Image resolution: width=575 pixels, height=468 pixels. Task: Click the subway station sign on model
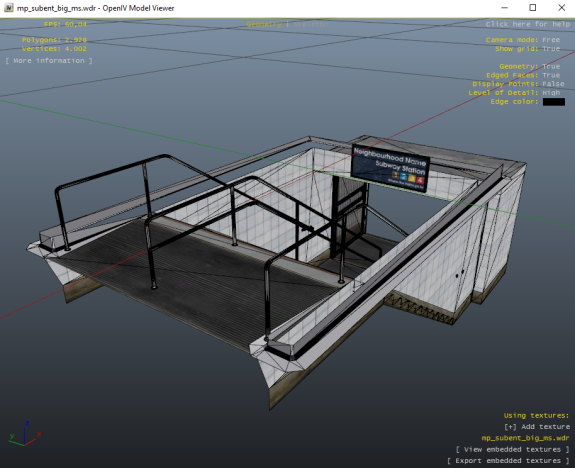tap(390, 168)
